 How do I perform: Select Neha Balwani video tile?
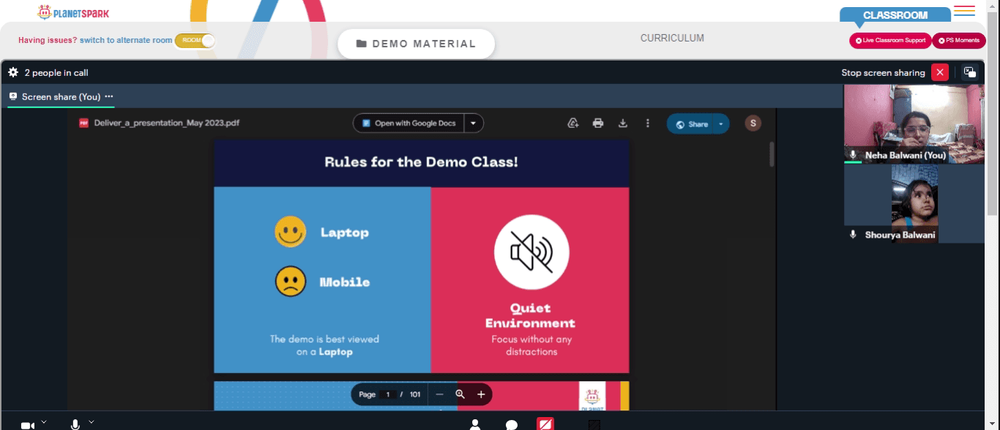click(x=914, y=124)
